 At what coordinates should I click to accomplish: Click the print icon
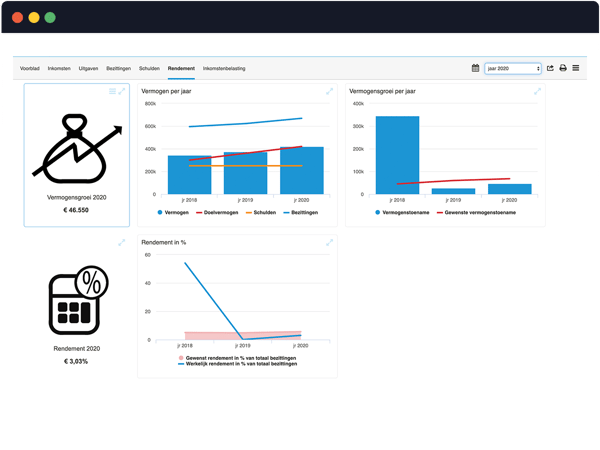click(563, 68)
